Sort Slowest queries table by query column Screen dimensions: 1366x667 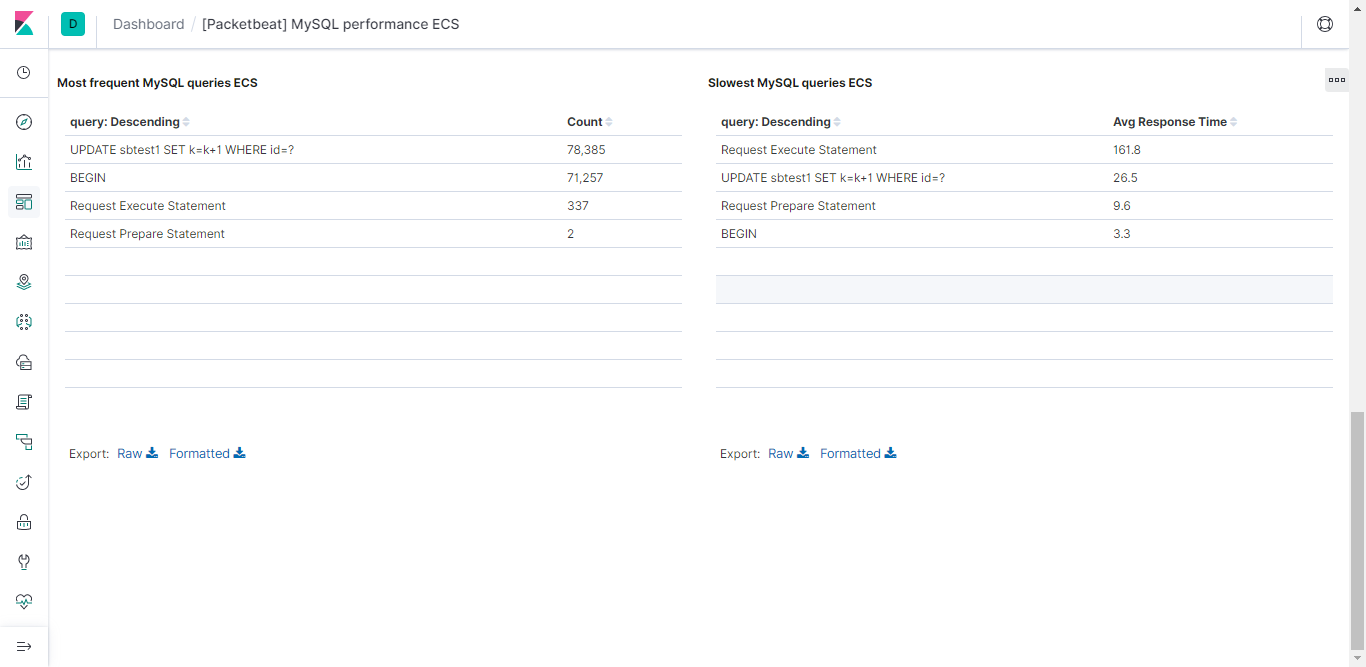780,122
